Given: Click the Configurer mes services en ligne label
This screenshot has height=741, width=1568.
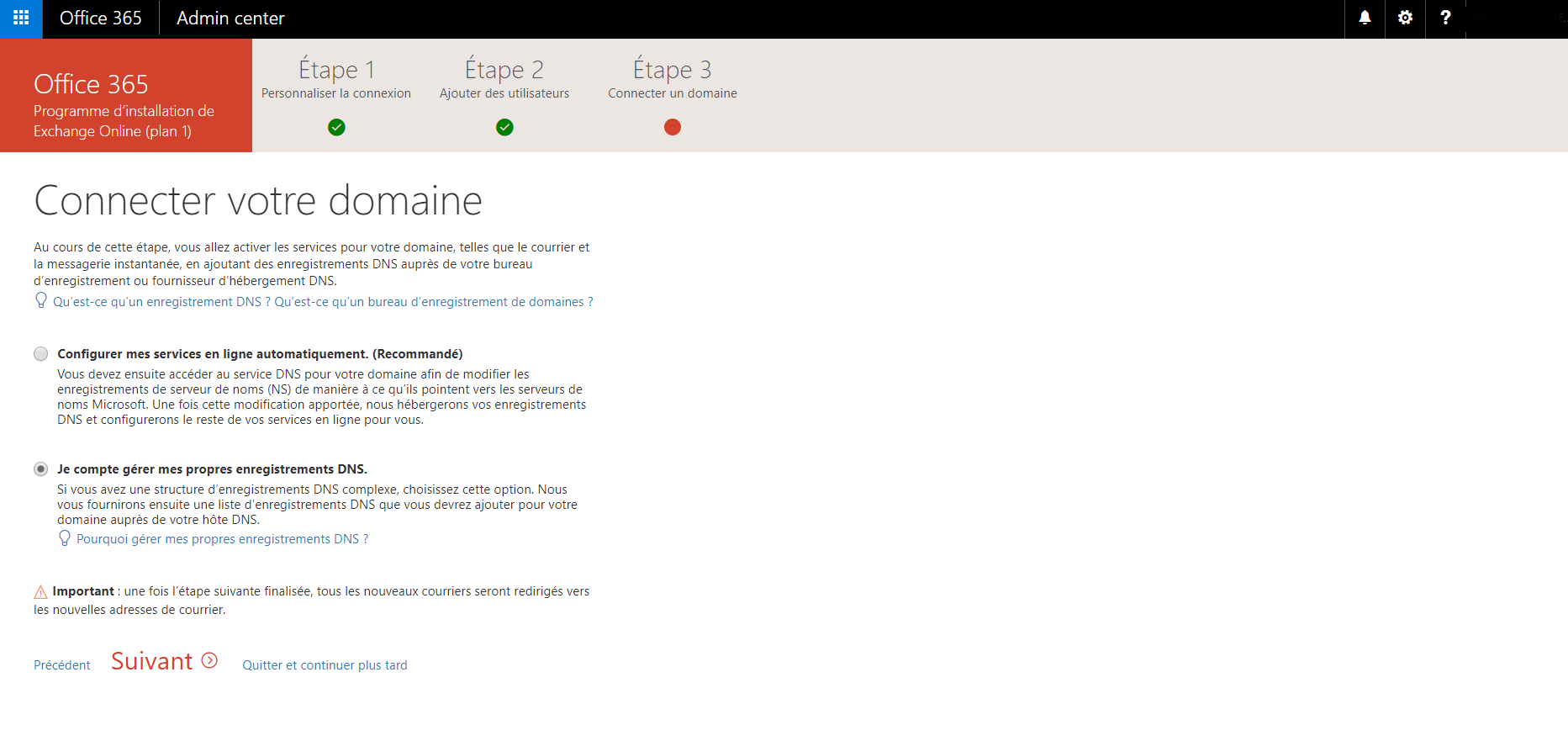Looking at the screenshot, I should click(x=260, y=354).
